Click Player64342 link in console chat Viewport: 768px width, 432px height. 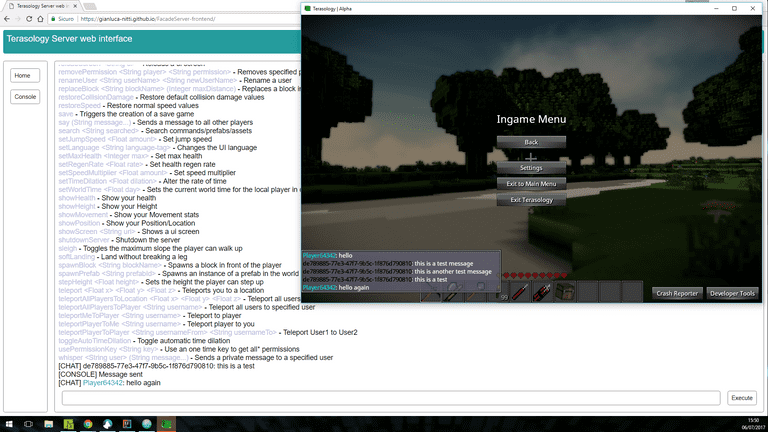tap(102, 383)
